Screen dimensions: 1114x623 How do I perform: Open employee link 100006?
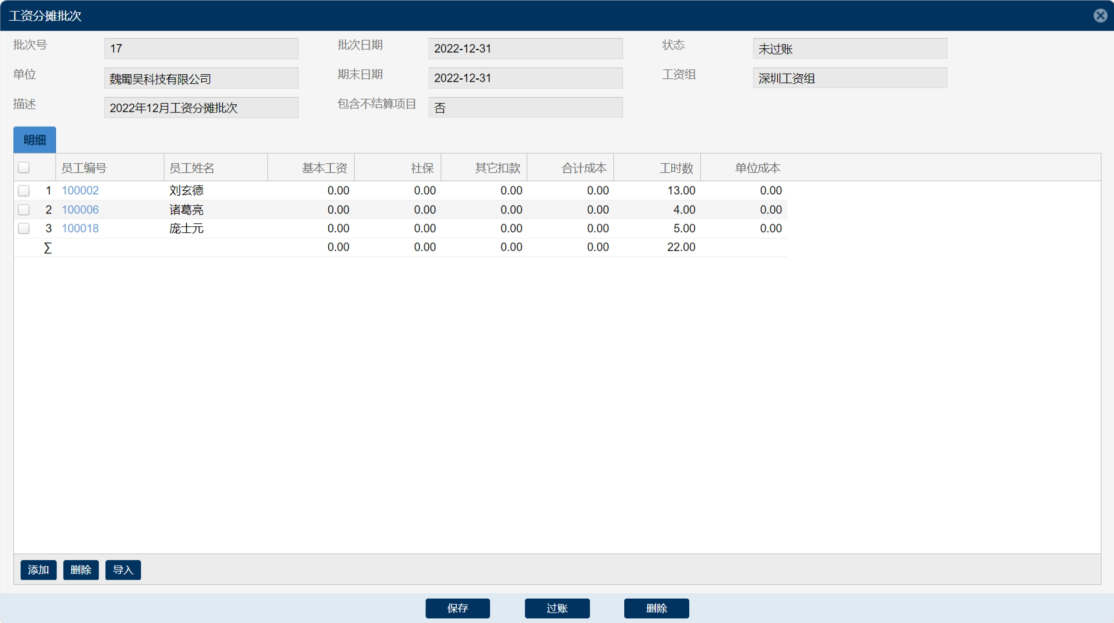[x=80, y=210]
